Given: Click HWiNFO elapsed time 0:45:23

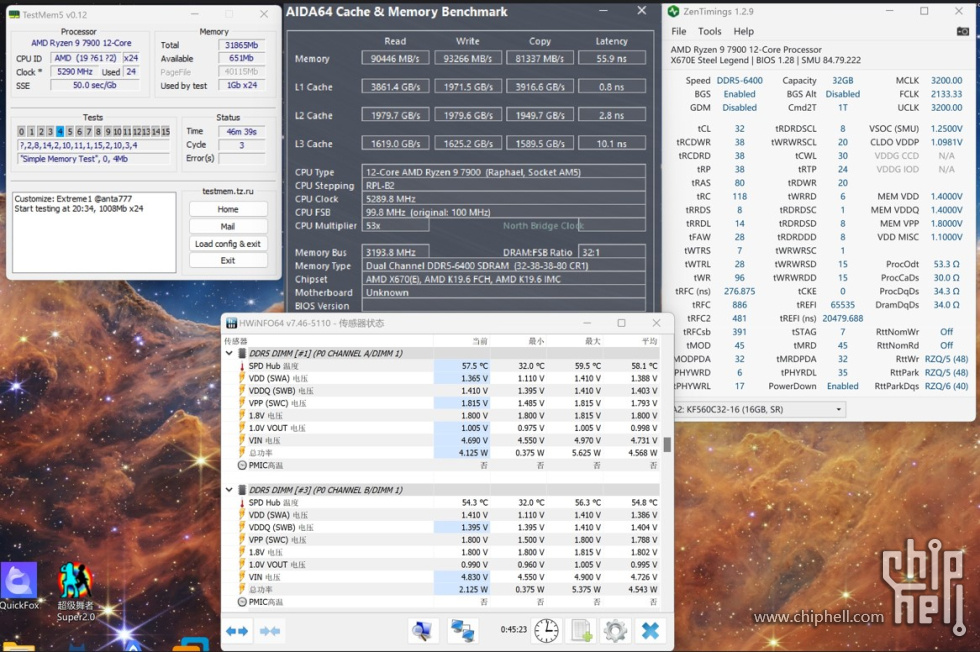Looking at the screenshot, I should coord(513,629).
